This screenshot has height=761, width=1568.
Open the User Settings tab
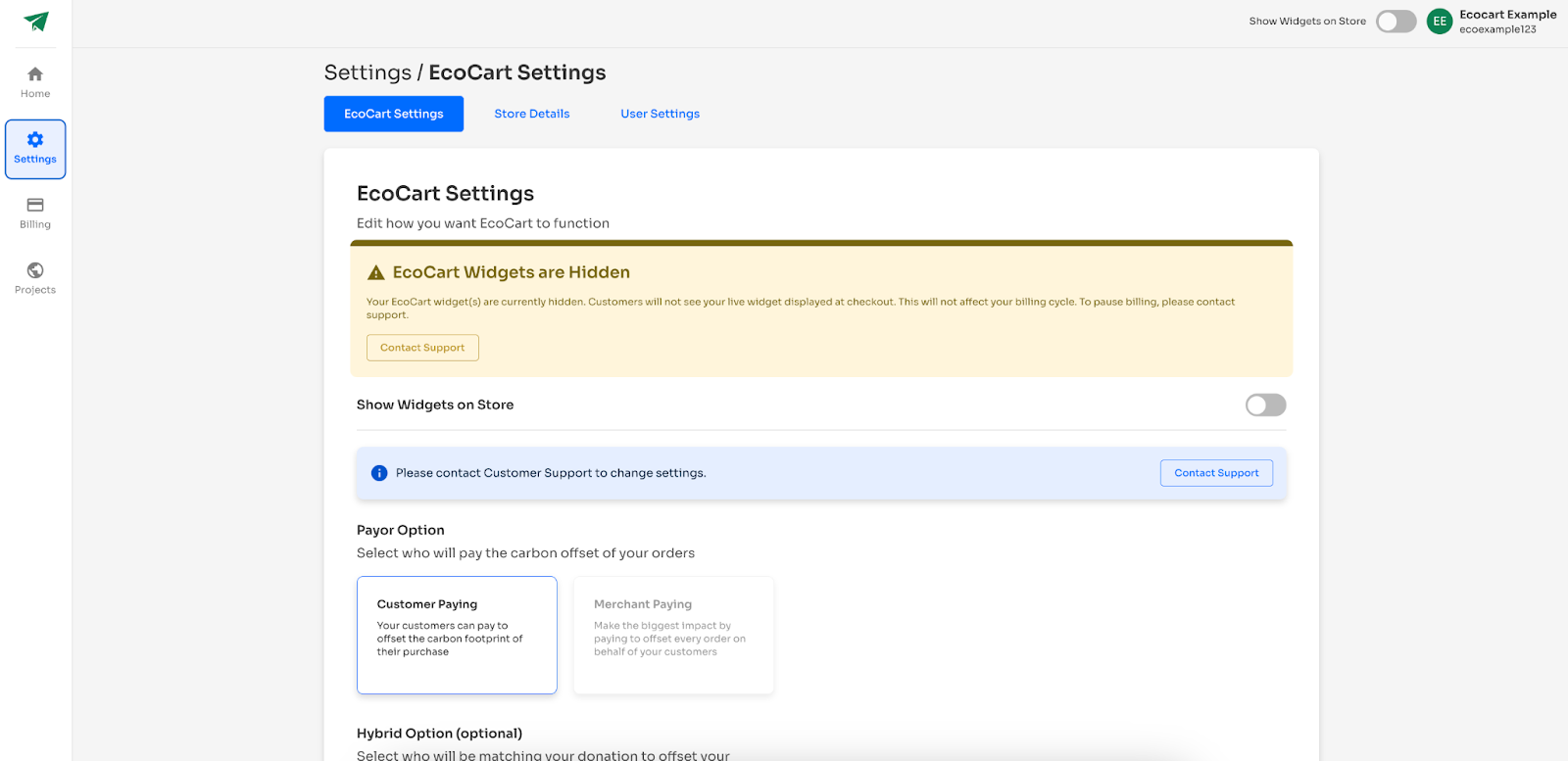(x=660, y=114)
